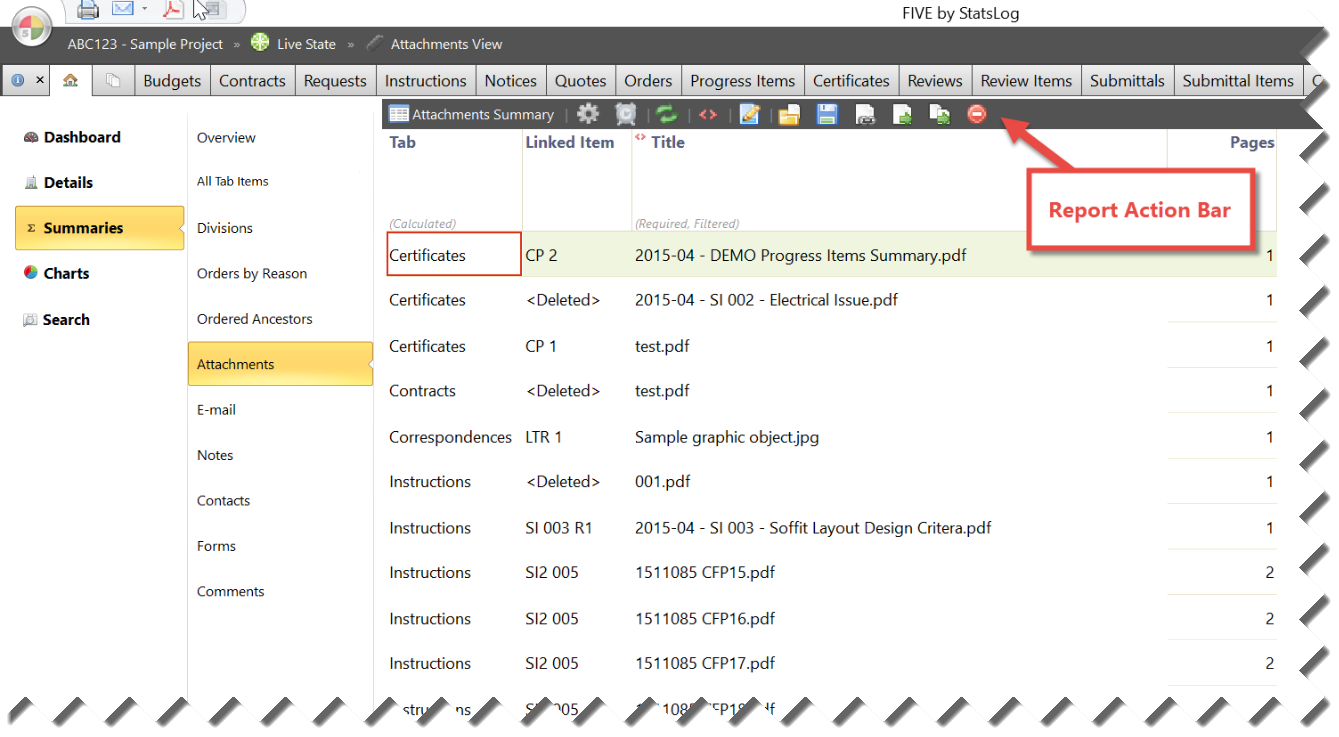Refresh using the green arrows icon
This screenshot has width=1339, height=737.
666,114
